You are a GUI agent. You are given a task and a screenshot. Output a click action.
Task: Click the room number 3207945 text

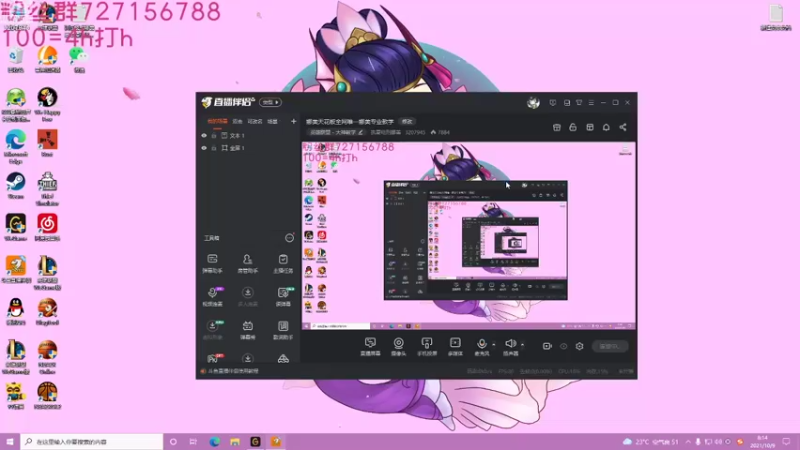[415, 132]
